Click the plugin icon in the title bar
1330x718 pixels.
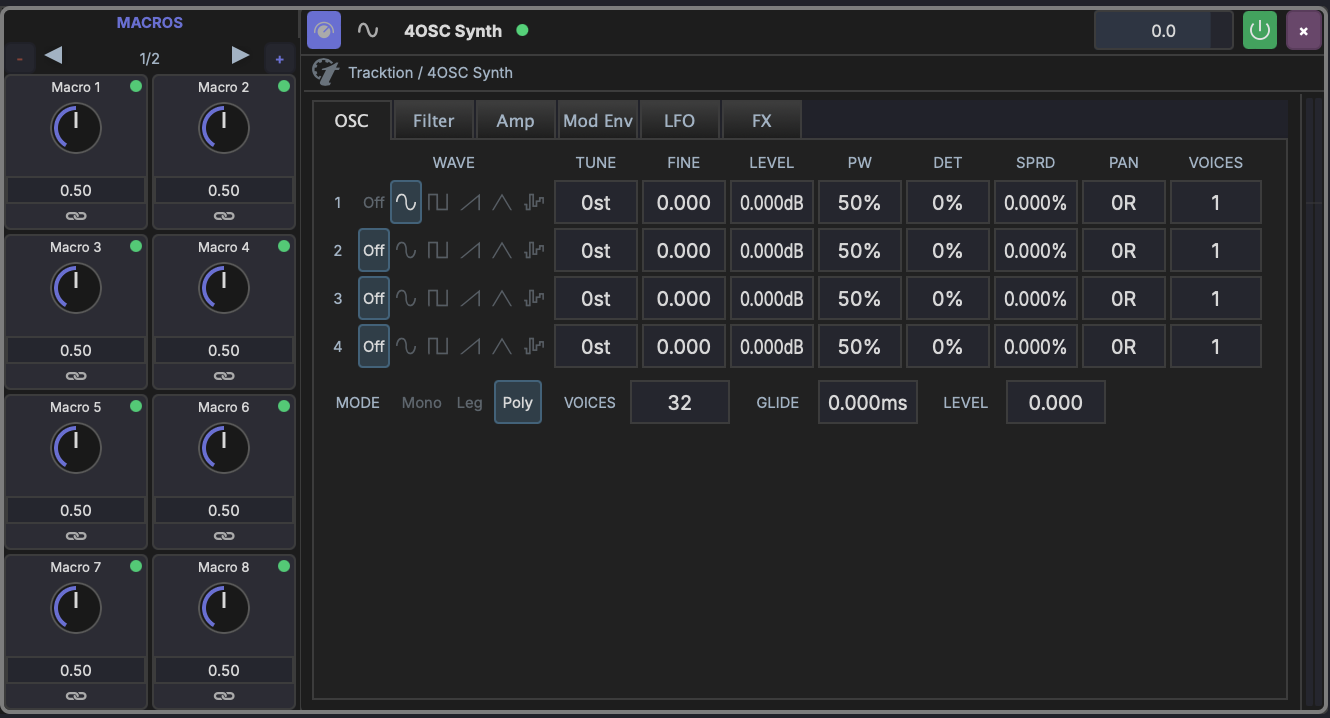coord(323,30)
